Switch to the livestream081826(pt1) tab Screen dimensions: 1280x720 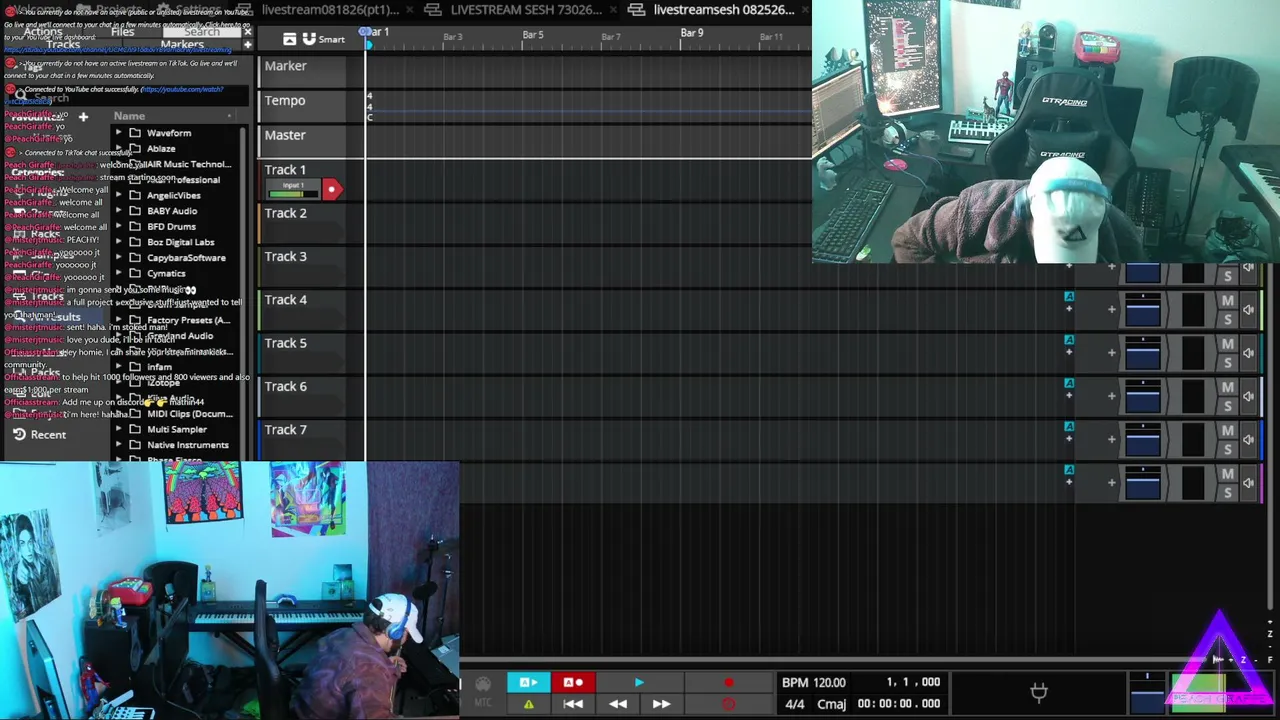(x=329, y=10)
